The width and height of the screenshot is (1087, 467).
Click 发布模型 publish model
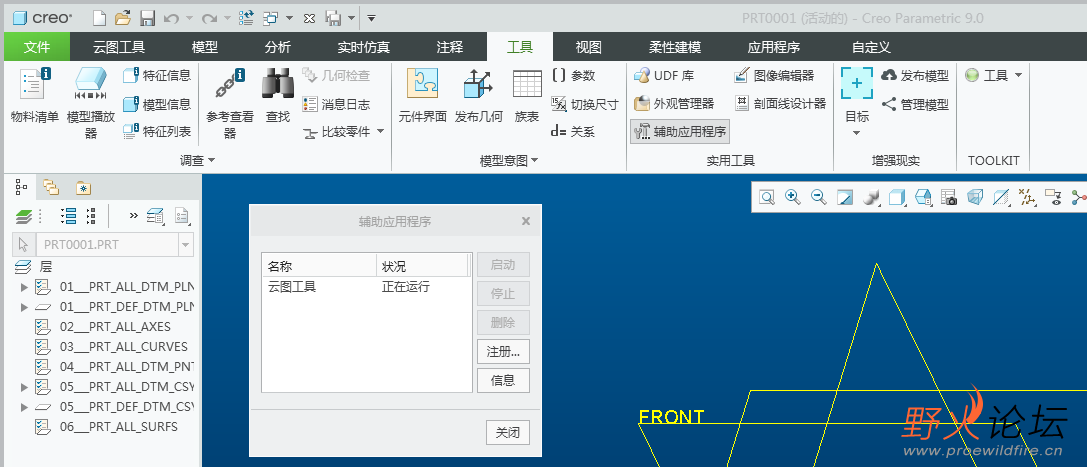(x=915, y=76)
